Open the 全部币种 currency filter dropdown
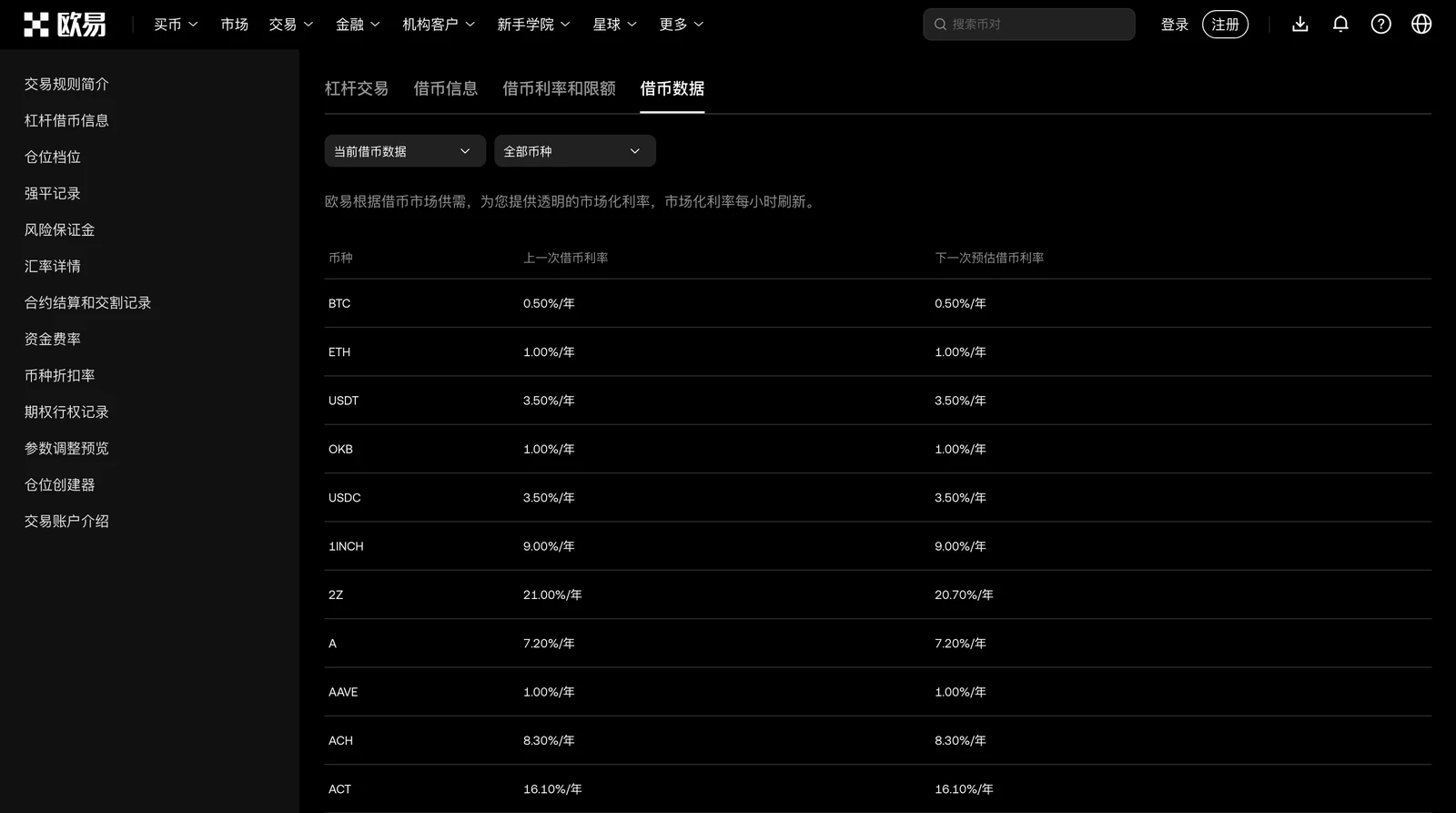1456x813 pixels. [x=575, y=151]
